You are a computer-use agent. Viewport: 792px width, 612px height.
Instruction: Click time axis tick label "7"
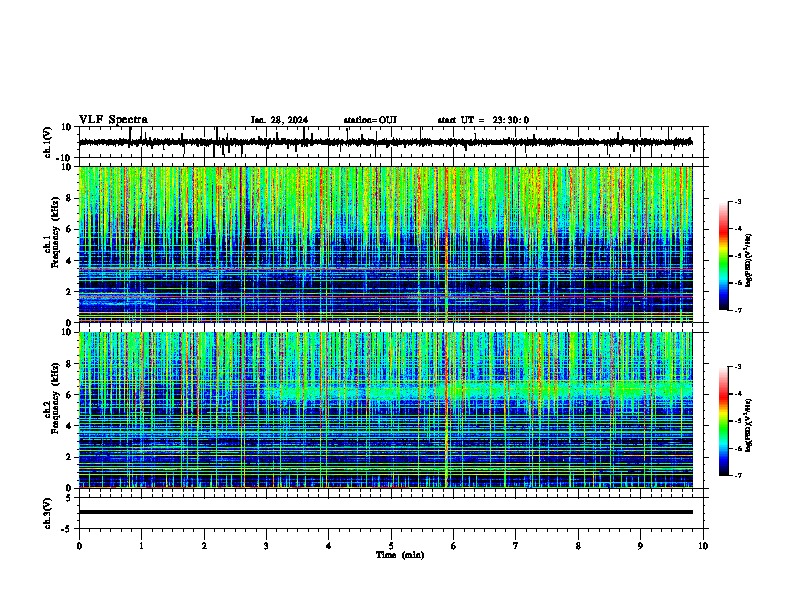(516, 546)
